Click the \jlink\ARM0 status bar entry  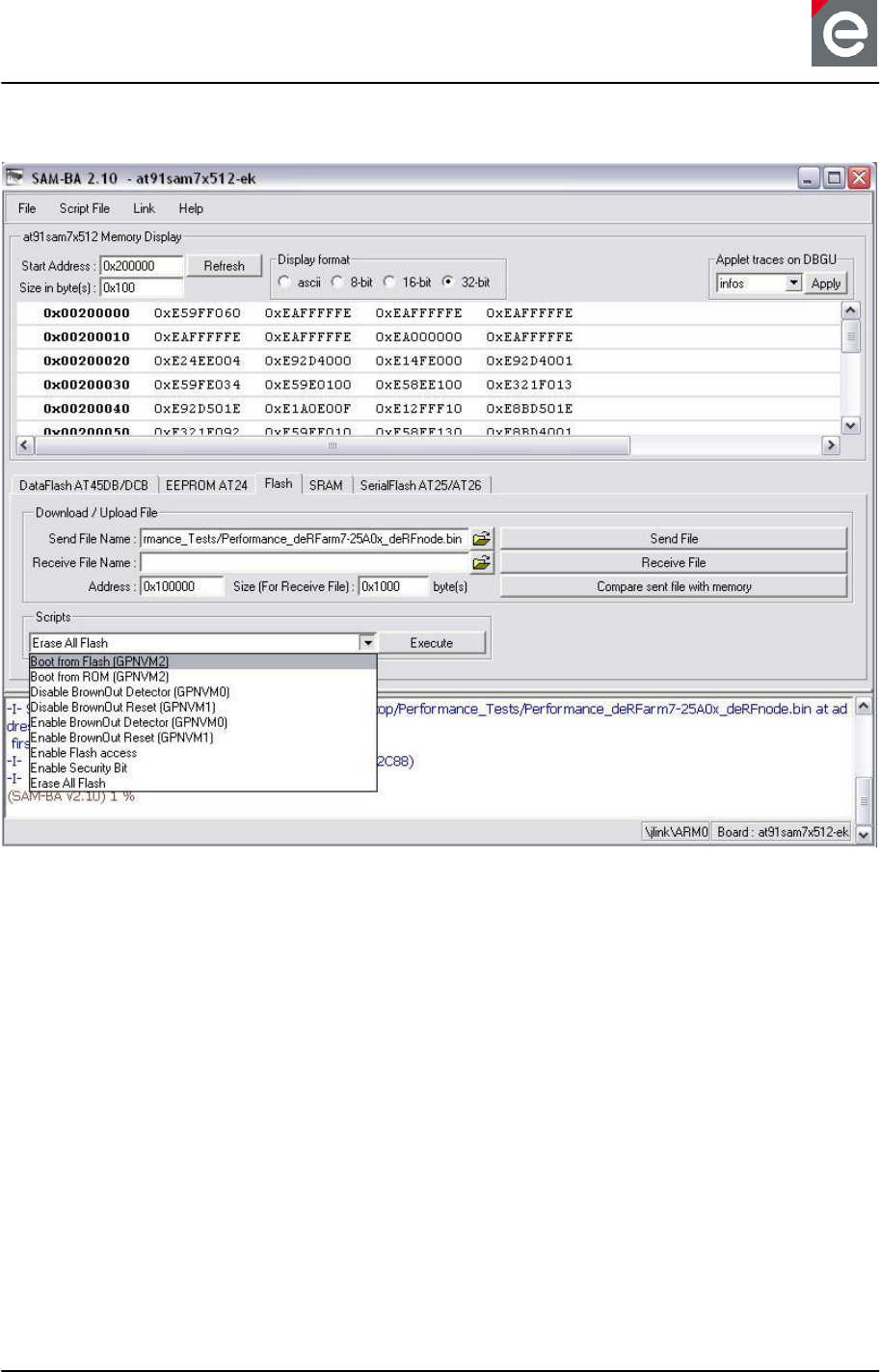tap(677, 832)
